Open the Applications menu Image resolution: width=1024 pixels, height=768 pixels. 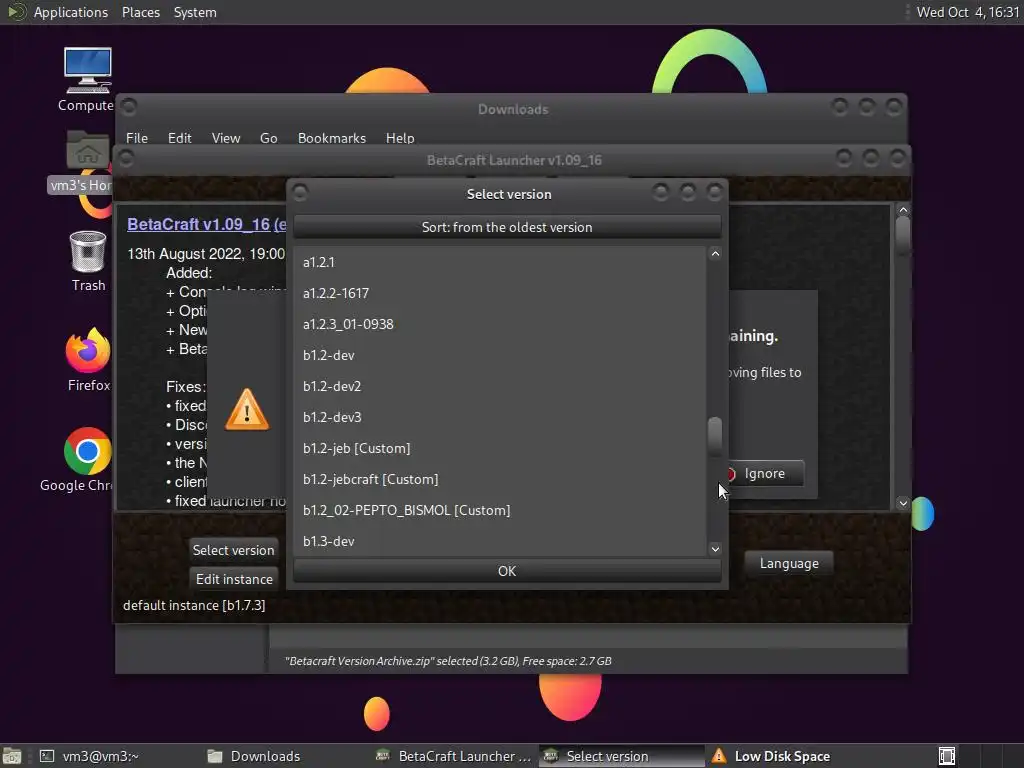[71, 12]
